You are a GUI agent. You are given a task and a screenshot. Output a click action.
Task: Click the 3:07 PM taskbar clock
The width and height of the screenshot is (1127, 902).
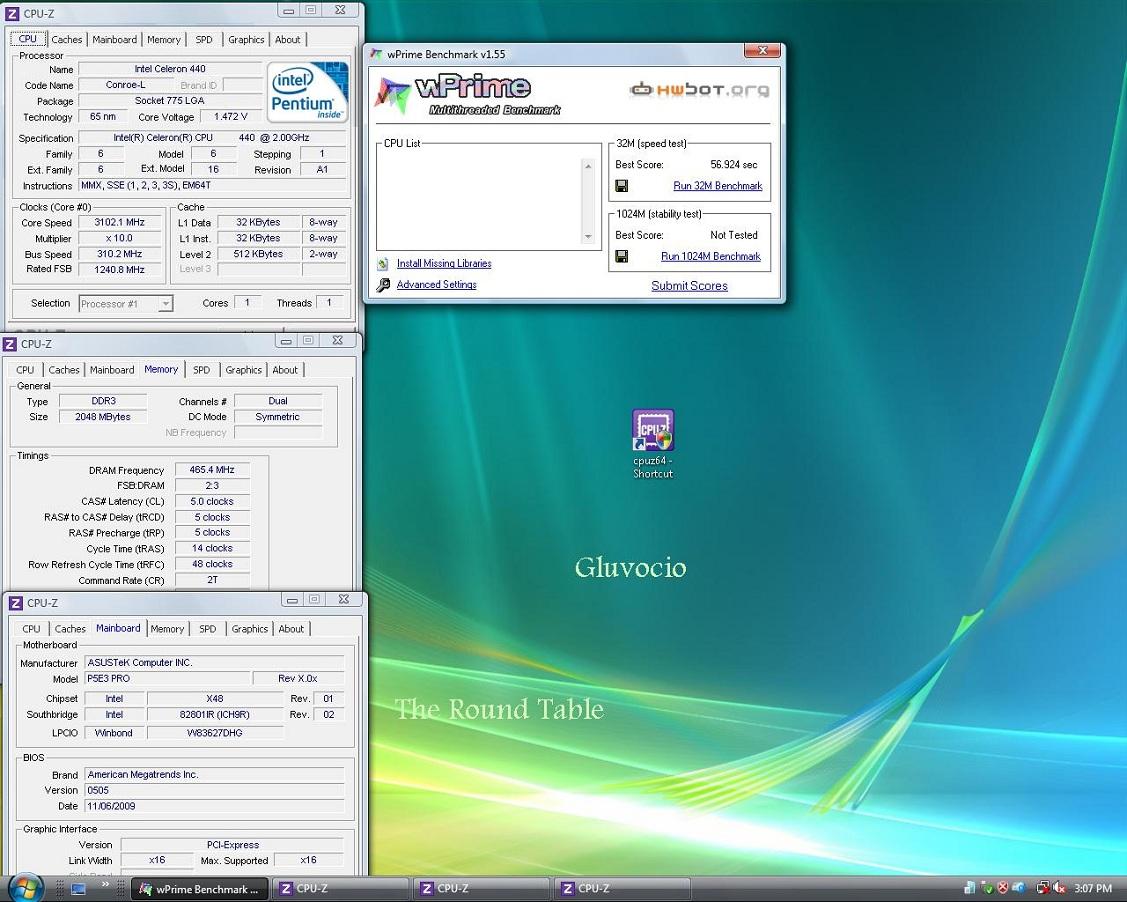pos(1092,889)
